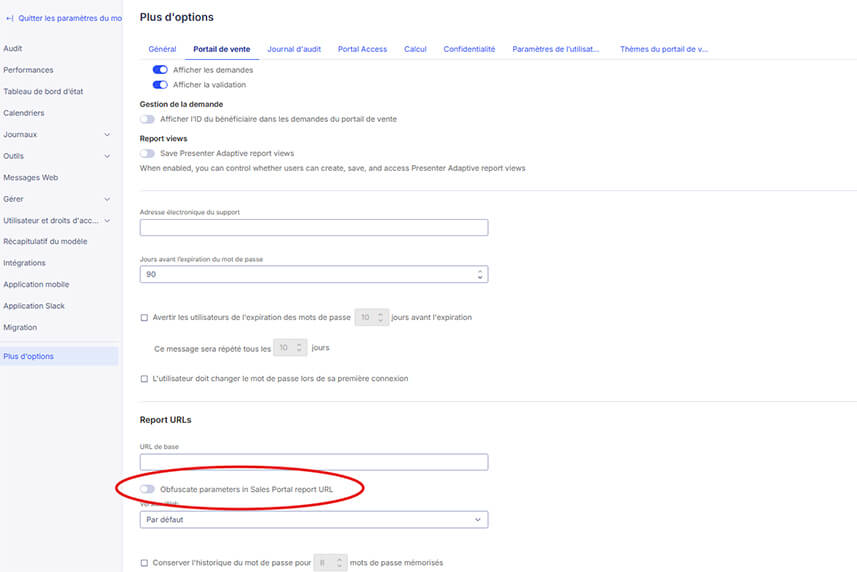Click the back arrow to quit model settings

9,18
